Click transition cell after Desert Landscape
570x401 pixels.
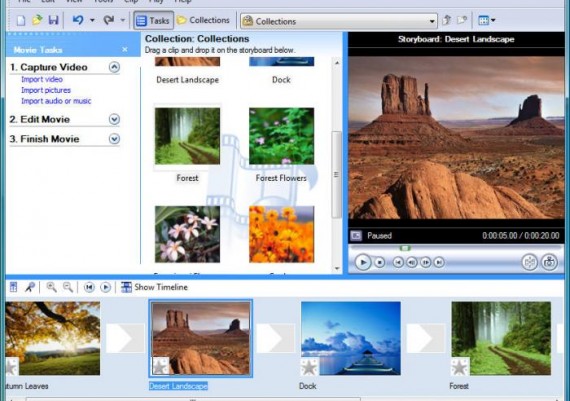(x=276, y=338)
